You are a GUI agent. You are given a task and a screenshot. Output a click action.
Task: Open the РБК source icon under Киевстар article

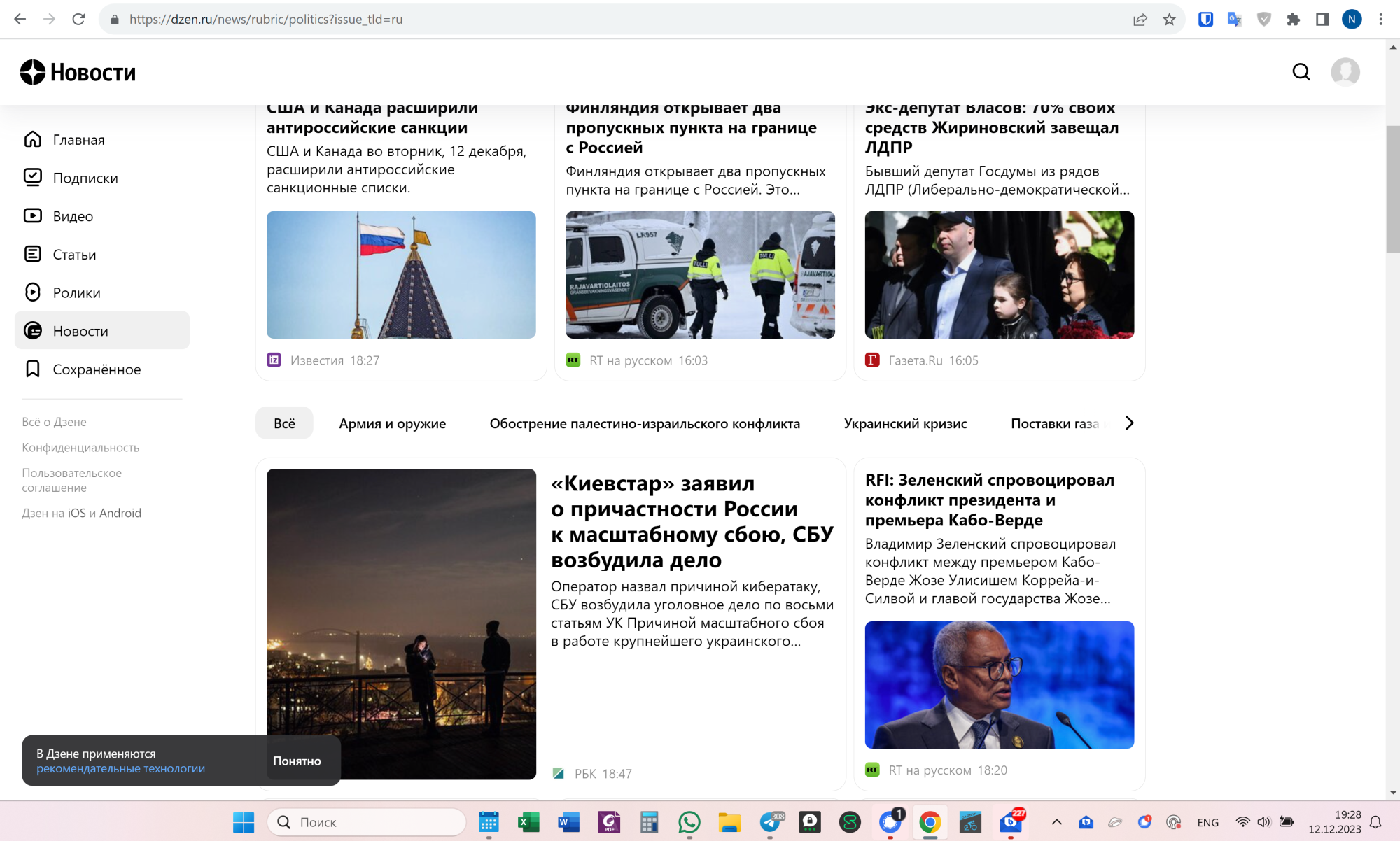[559, 773]
